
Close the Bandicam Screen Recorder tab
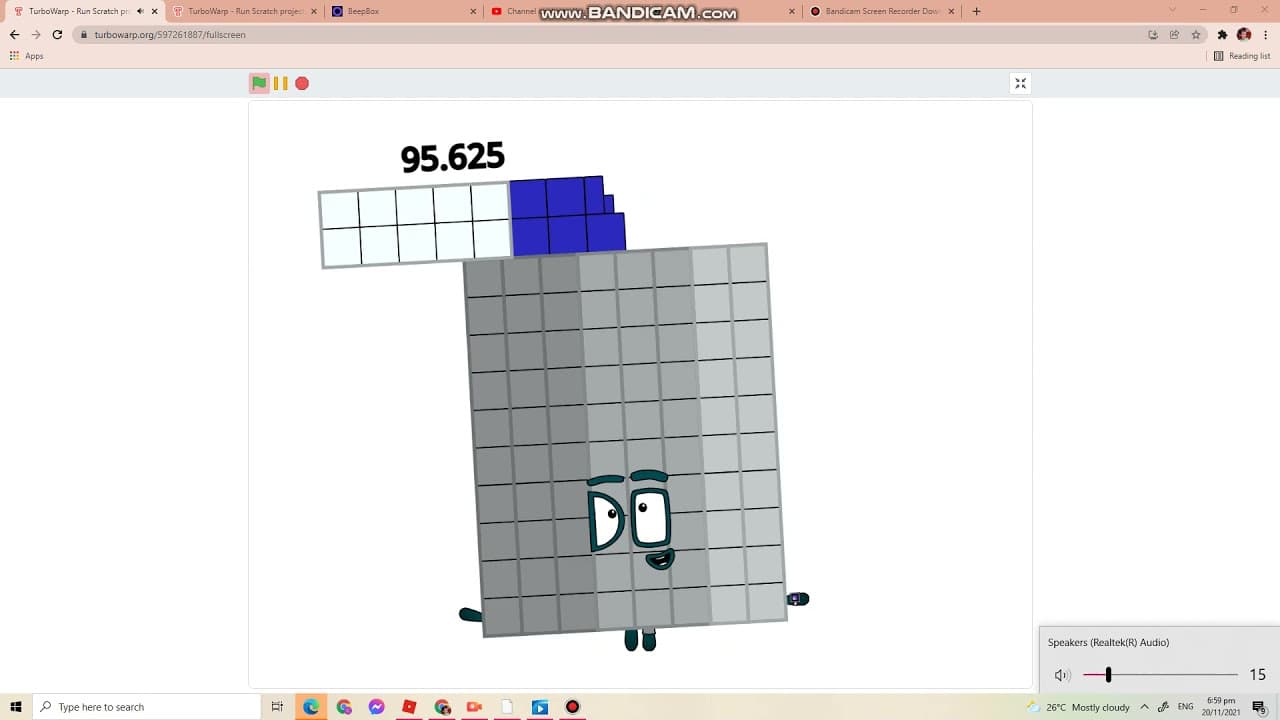coord(952,11)
